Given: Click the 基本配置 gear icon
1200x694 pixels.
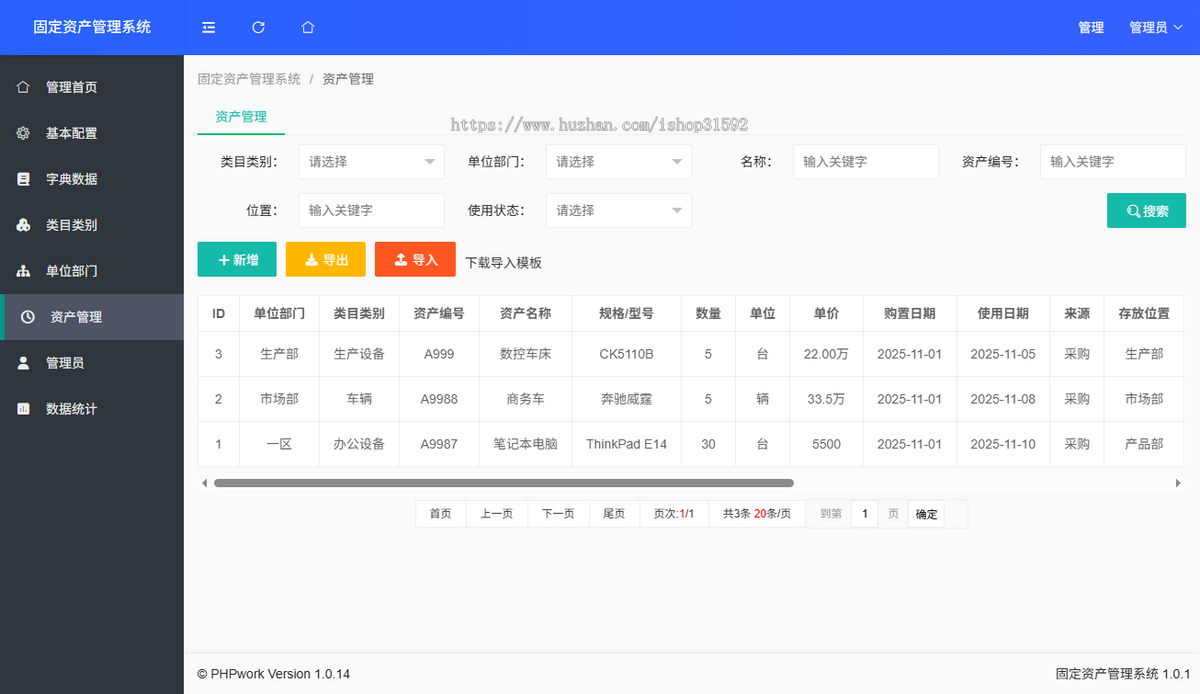Looking at the screenshot, I should point(23,133).
